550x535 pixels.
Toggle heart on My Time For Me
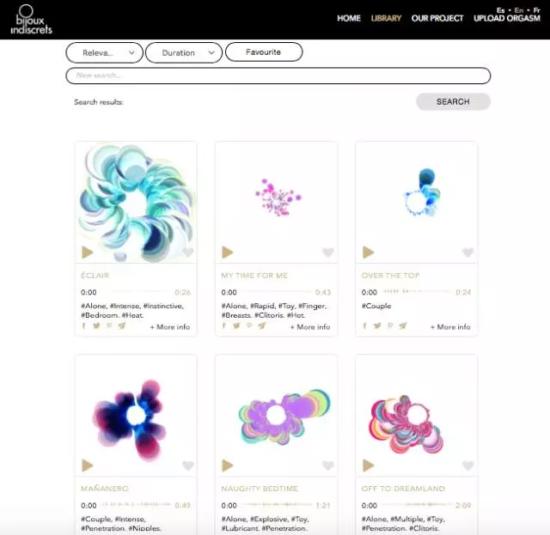click(x=328, y=252)
